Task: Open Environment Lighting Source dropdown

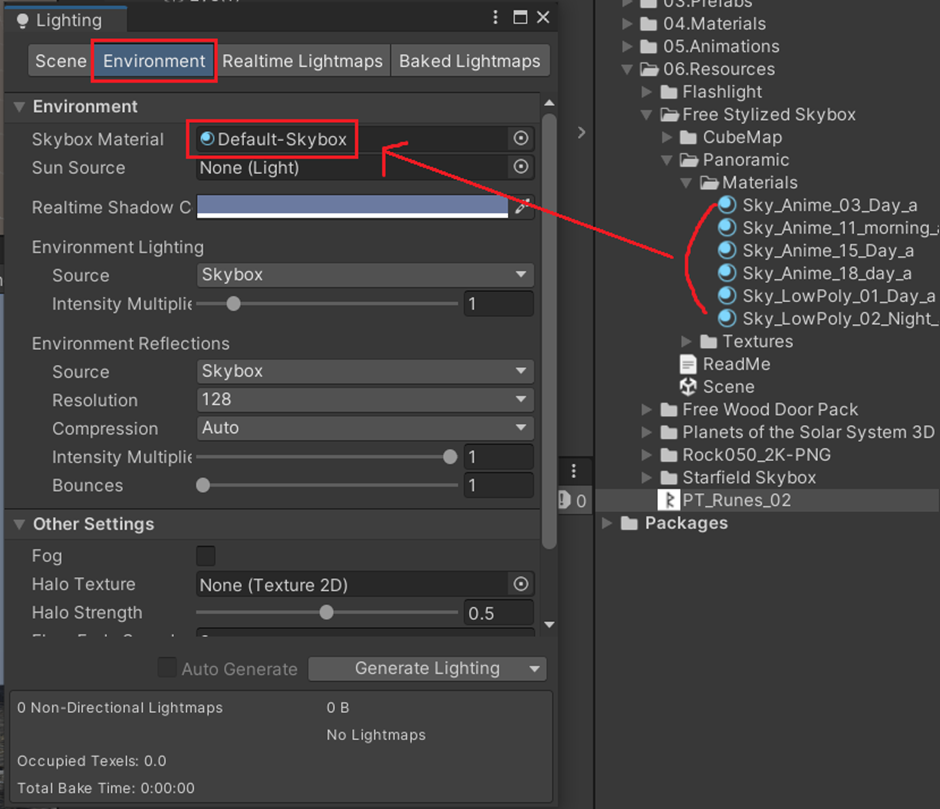Action: pos(364,275)
